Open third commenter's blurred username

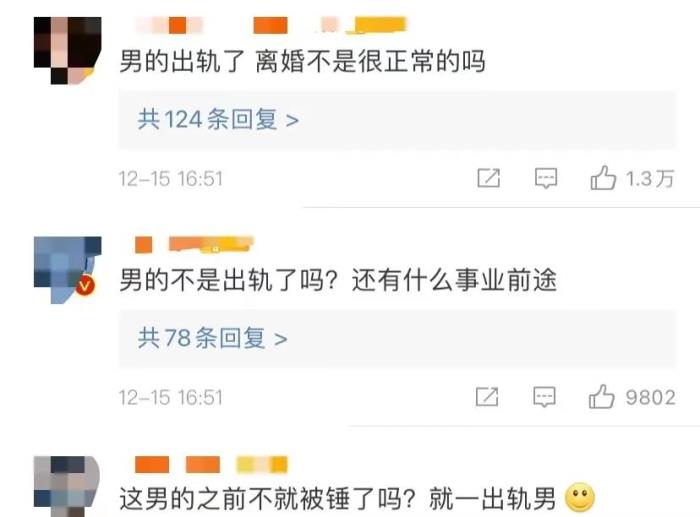(x=211, y=464)
